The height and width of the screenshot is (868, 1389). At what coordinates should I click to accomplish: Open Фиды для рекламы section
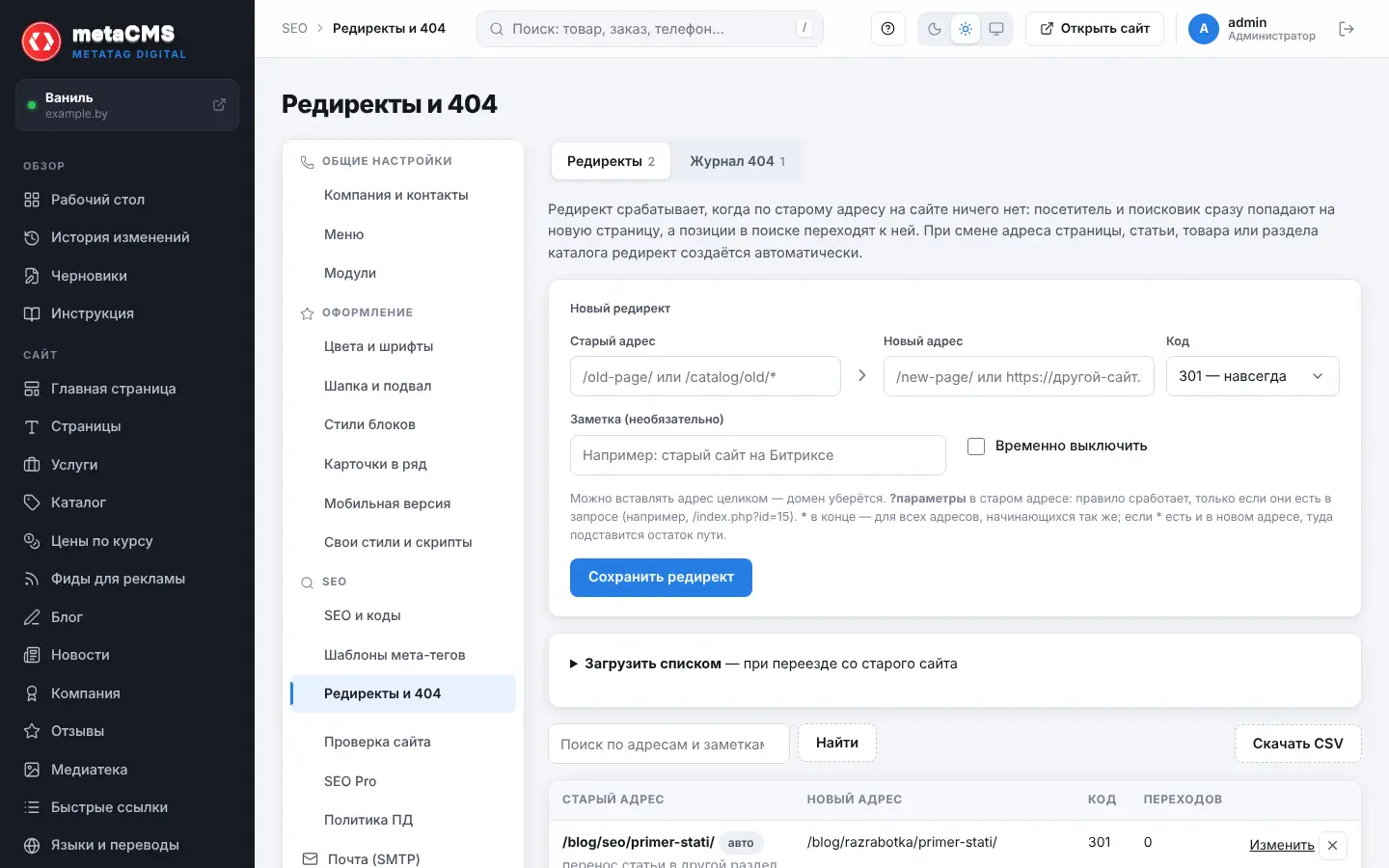[127, 579]
